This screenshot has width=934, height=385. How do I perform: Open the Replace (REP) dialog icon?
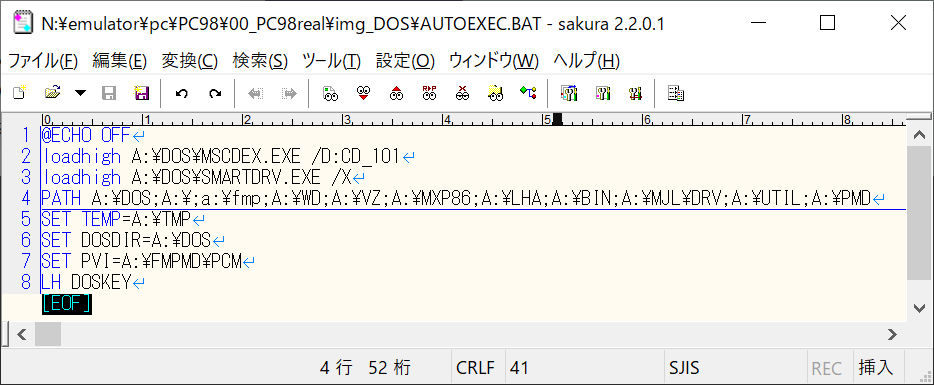pos(429,92)
